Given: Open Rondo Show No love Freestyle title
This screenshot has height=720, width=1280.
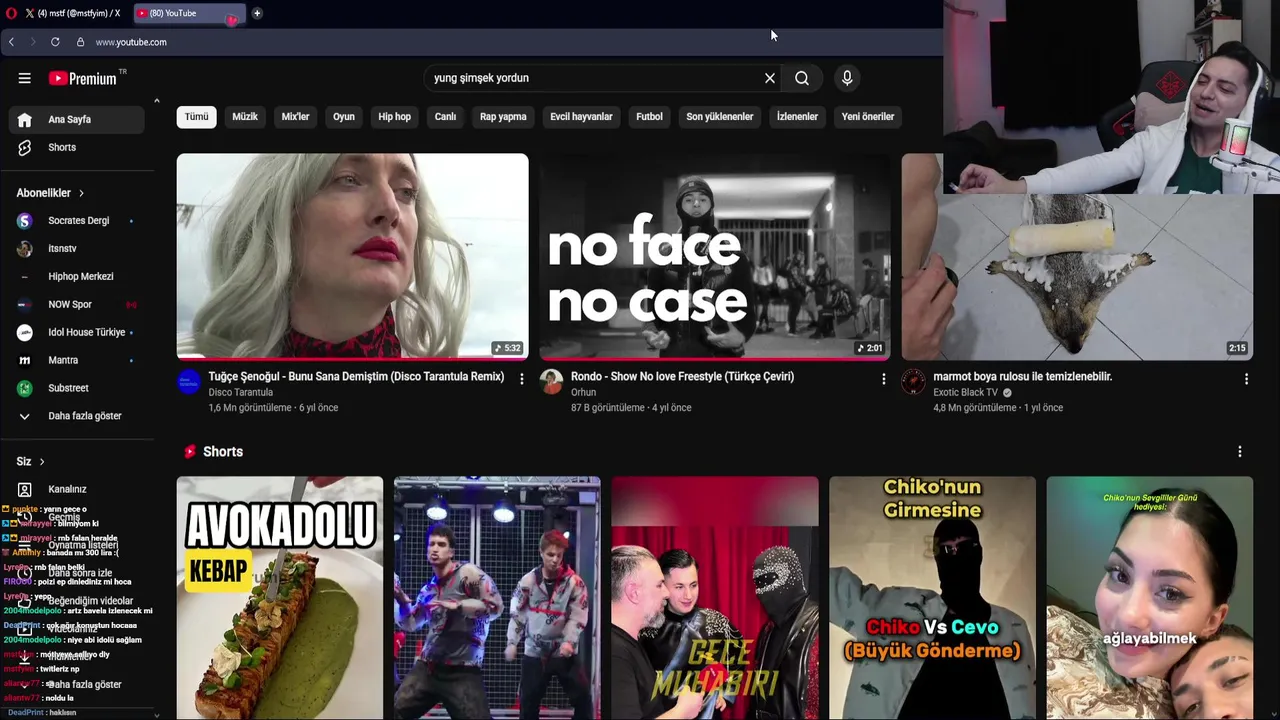Looking at the screenshot, I should tap(682, 377).
